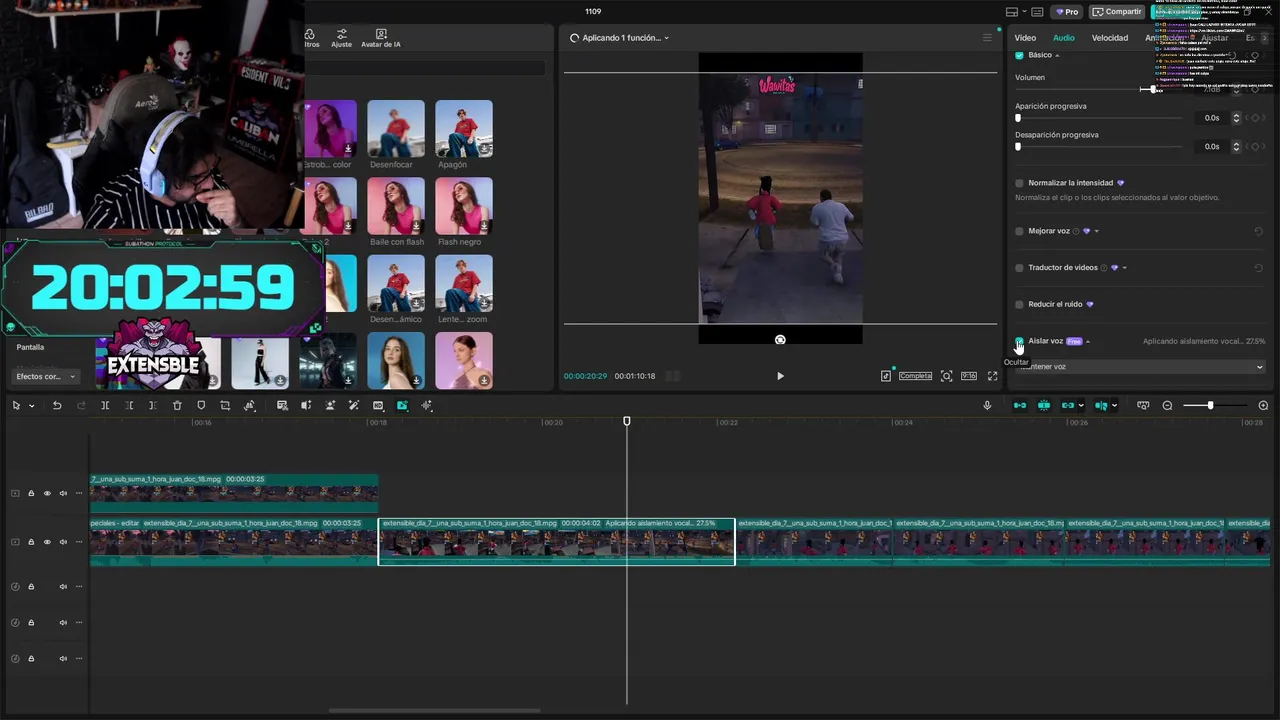Undo the last edit in timeline toolbar

[x=57, y=405]
